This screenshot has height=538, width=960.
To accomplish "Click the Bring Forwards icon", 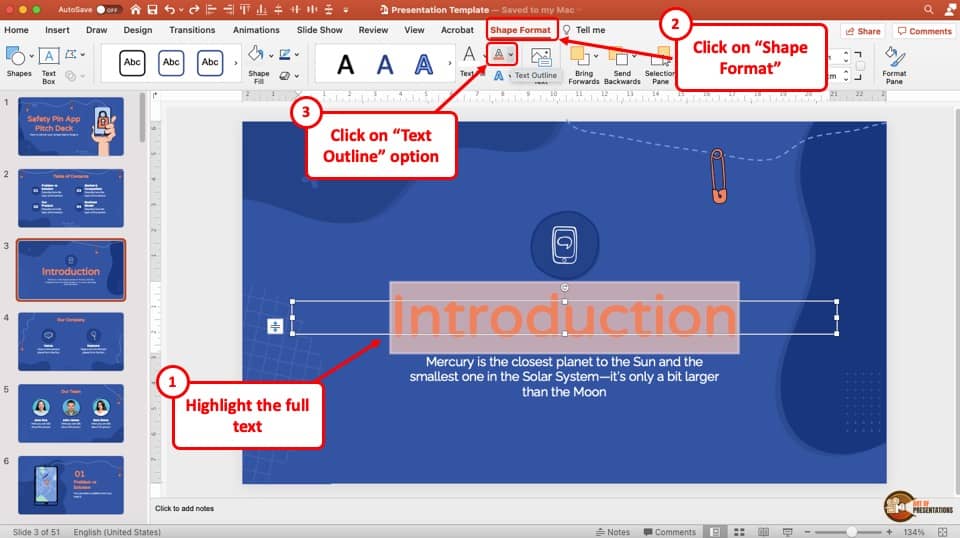I will [x=580, y=56].
